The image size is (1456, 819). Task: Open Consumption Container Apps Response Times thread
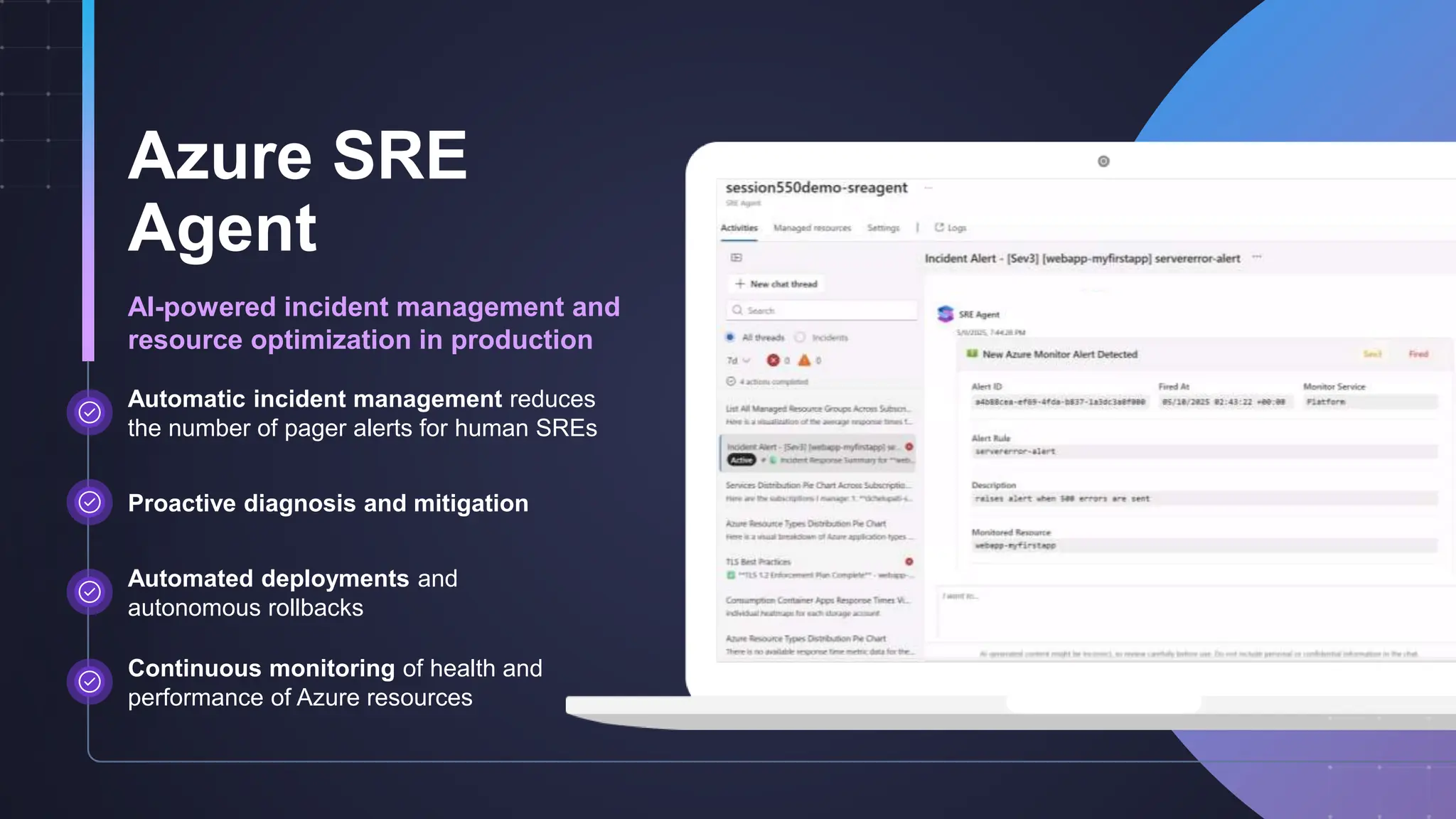819,607
